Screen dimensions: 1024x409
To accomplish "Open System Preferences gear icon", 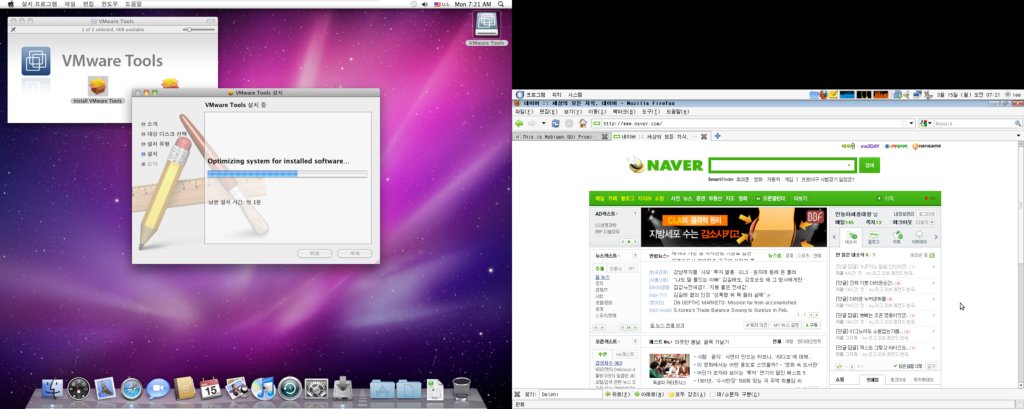I will coord(316,389).
